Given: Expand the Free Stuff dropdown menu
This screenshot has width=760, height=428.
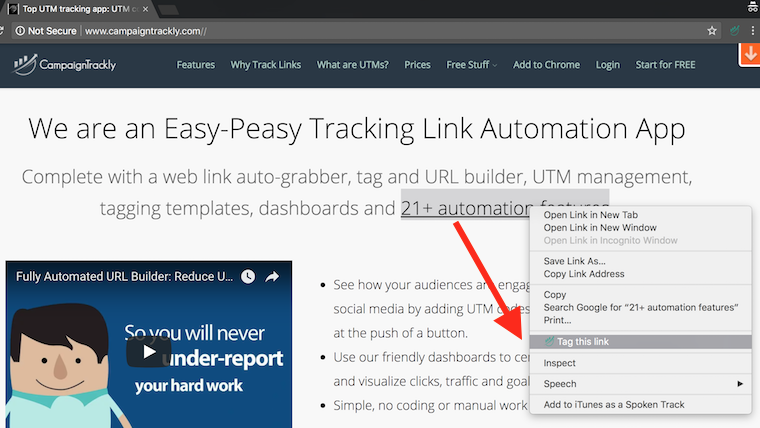Looking at the screenshot, I should [x=472, y=64].
